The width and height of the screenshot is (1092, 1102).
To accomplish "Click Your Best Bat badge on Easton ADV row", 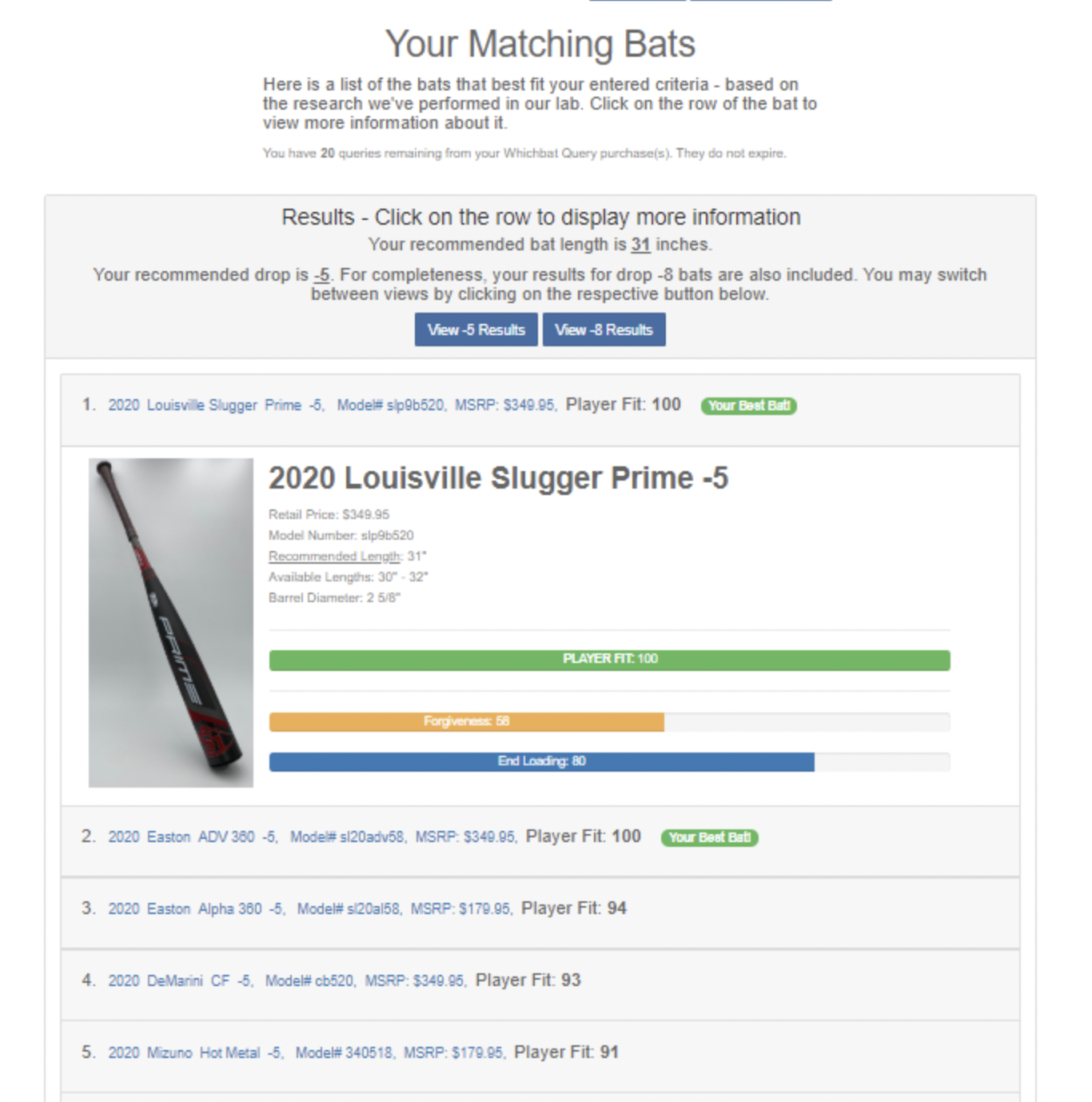I will pyautogui.click(x=709, y=837).
